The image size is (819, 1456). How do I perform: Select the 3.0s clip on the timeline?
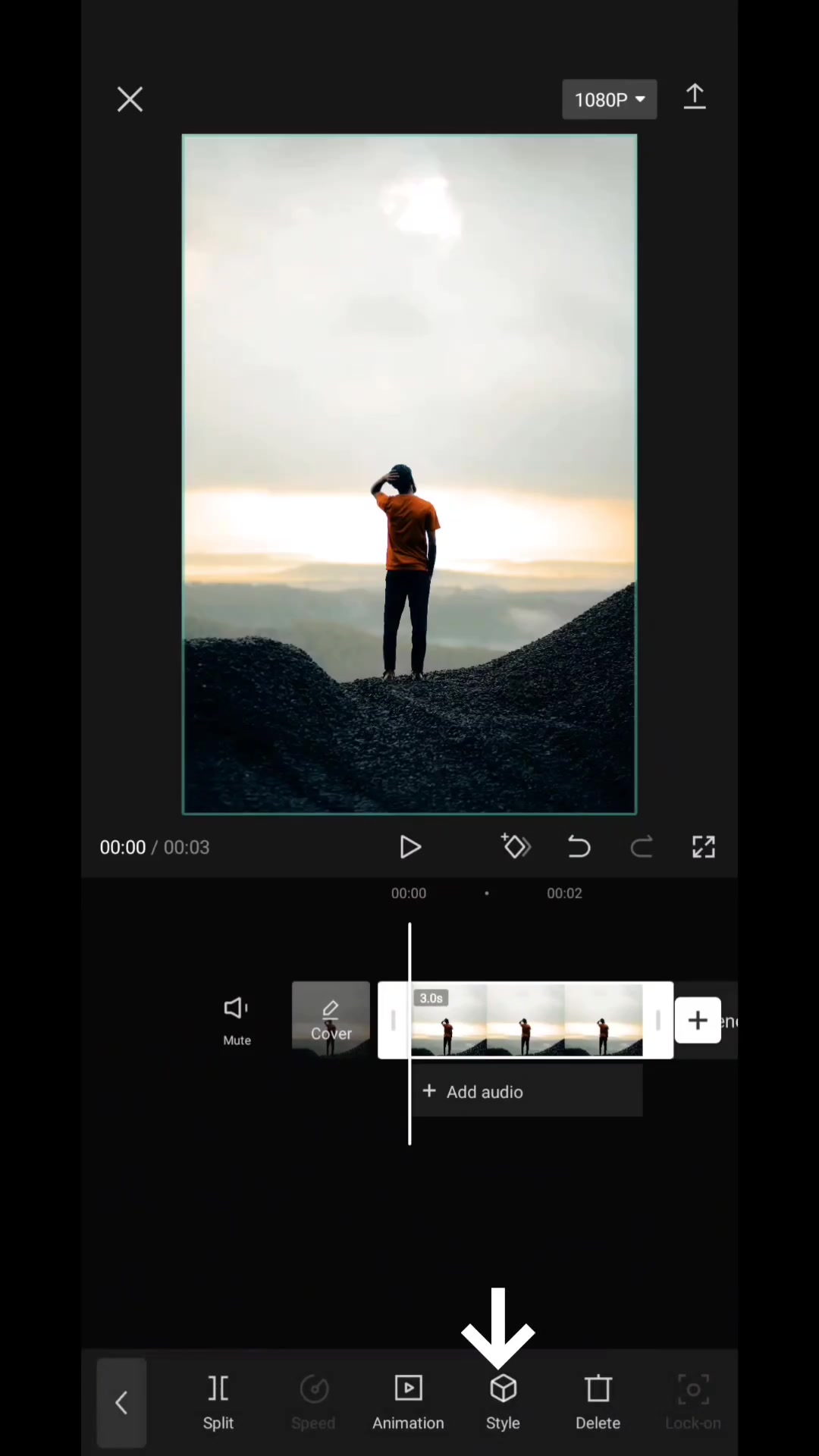[x=526, y=1020]
